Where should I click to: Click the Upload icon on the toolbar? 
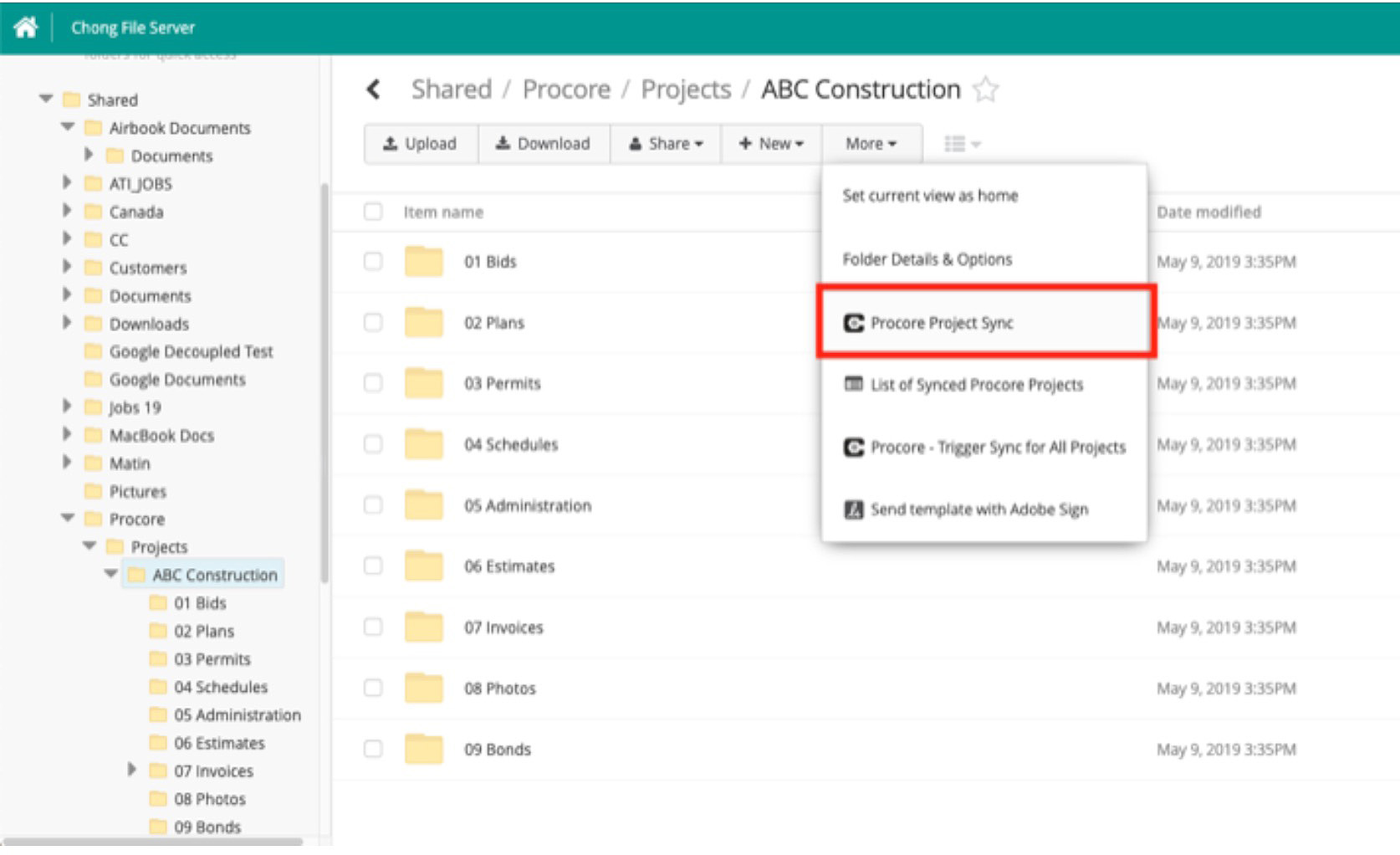[x=391, y=143]
